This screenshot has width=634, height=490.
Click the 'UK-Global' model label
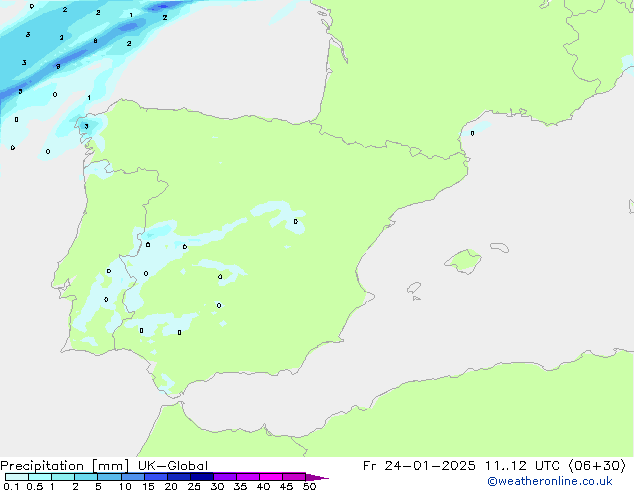173,466
